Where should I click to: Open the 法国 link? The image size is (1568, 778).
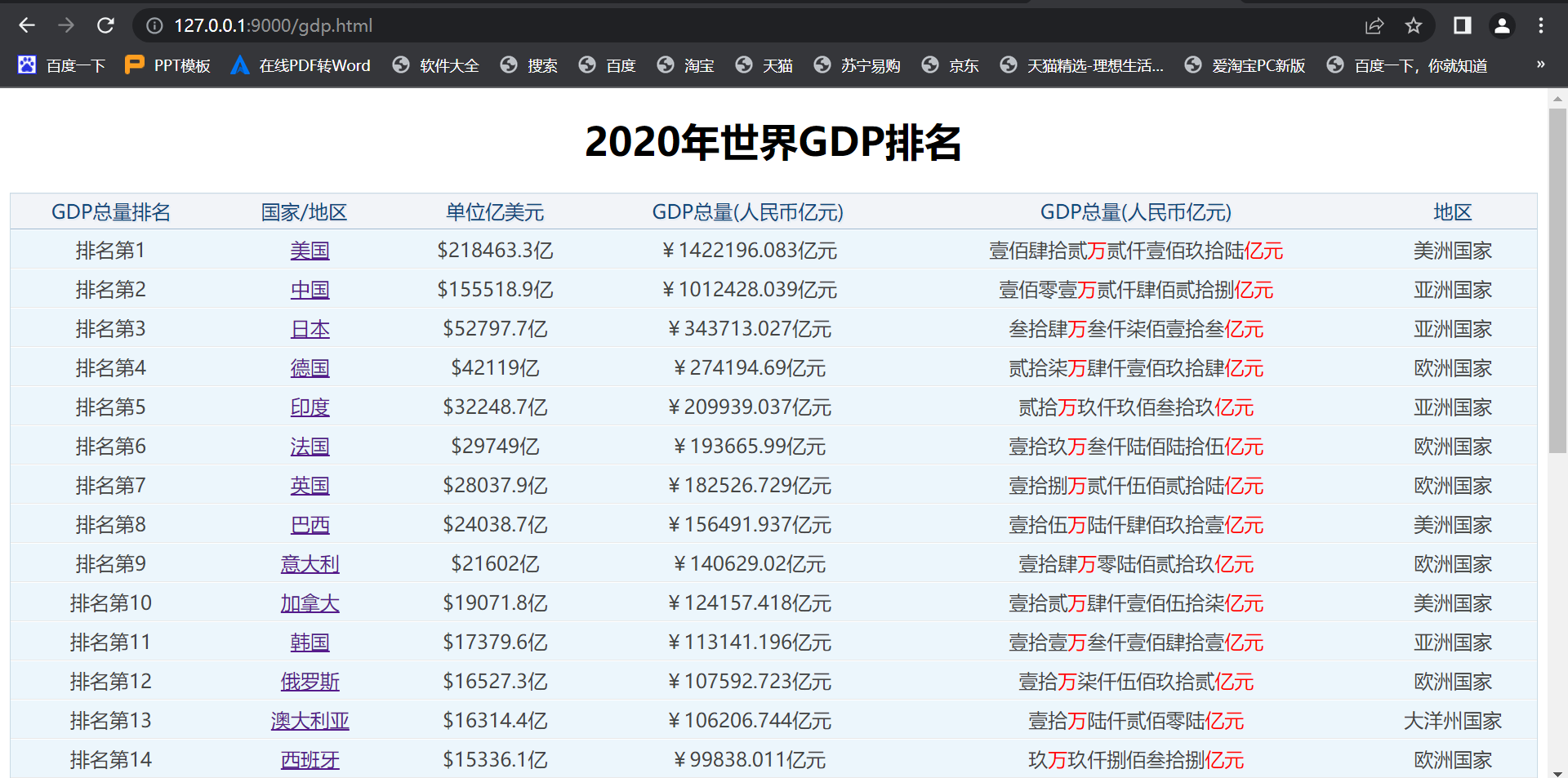310,447
